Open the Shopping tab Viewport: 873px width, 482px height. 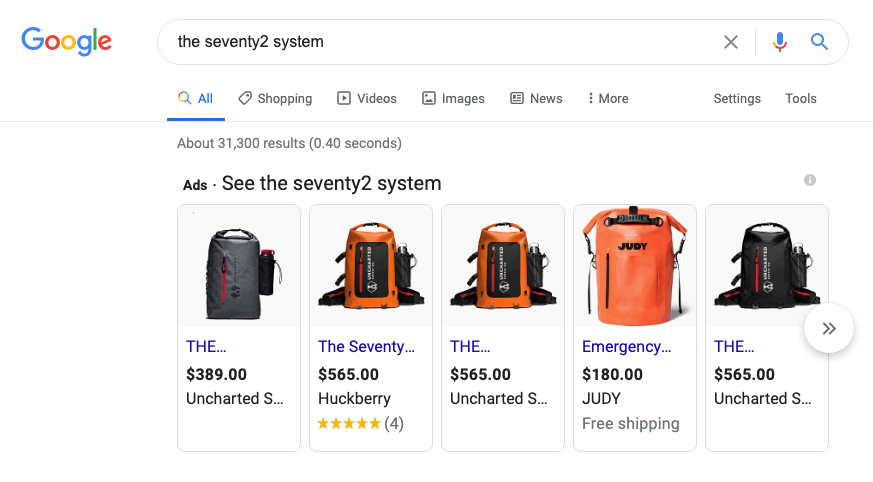[275, 99]
